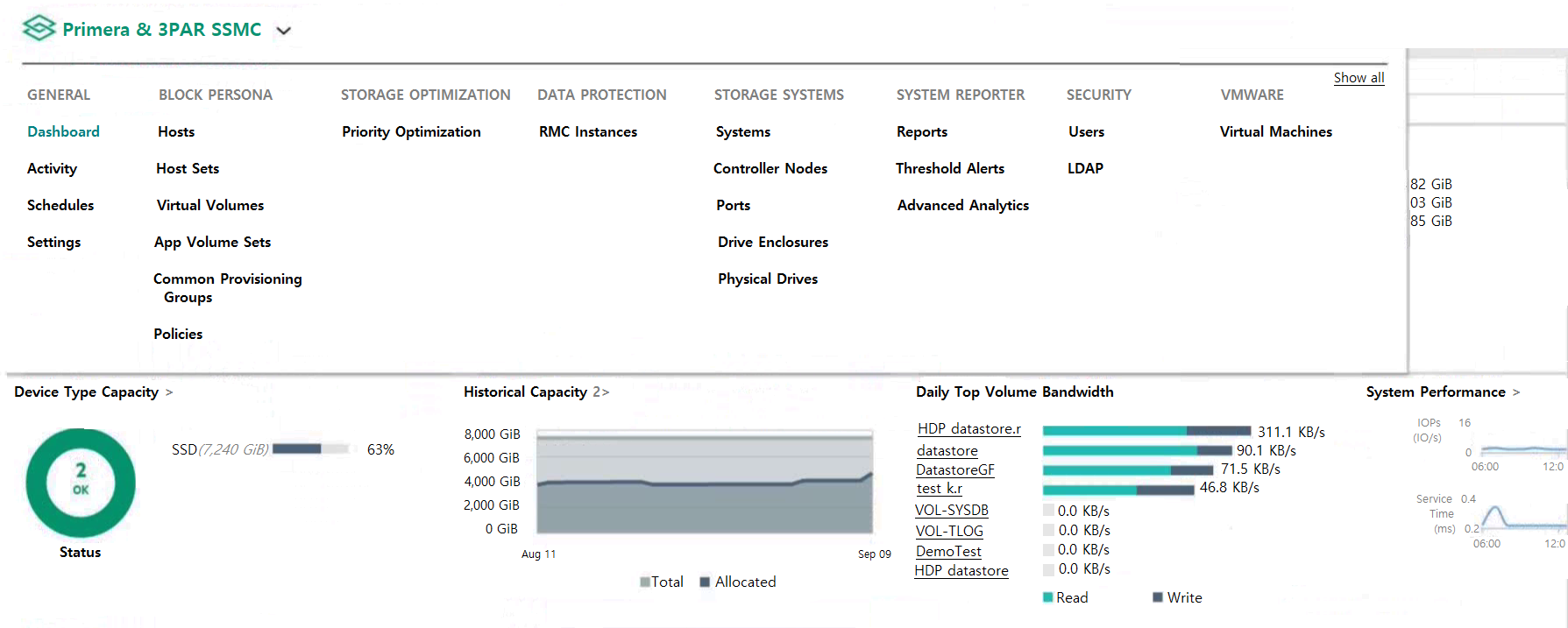This screenshot has height=628, width=1568.
Task: Open Physical Drives
Action: click(768, 279)
